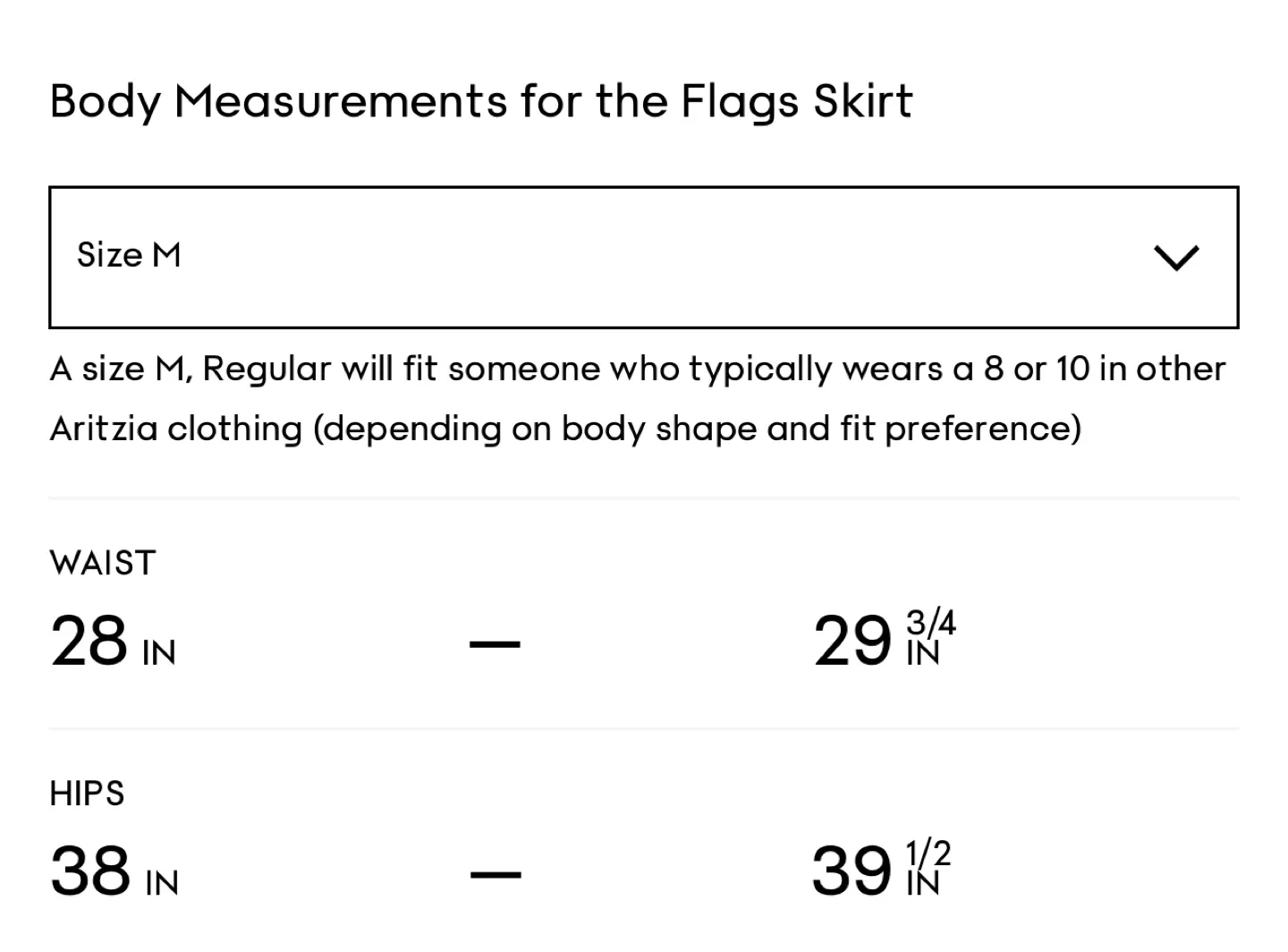
Task: Expand the size selection box
Action: point(644,257)
